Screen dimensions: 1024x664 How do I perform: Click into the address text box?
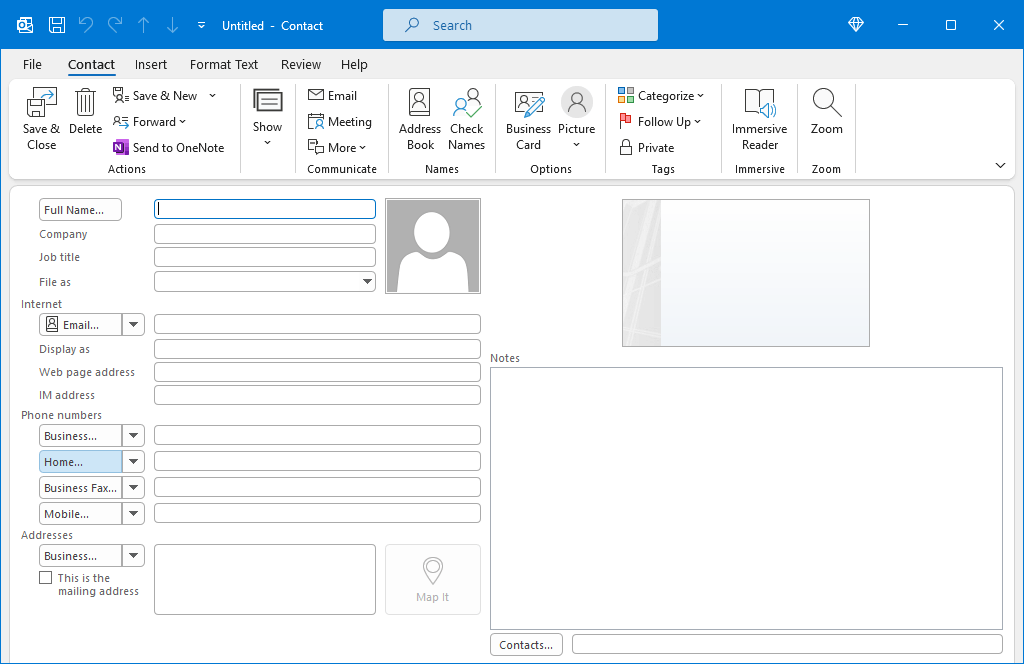pyautogui.click(x=264, y=579)
